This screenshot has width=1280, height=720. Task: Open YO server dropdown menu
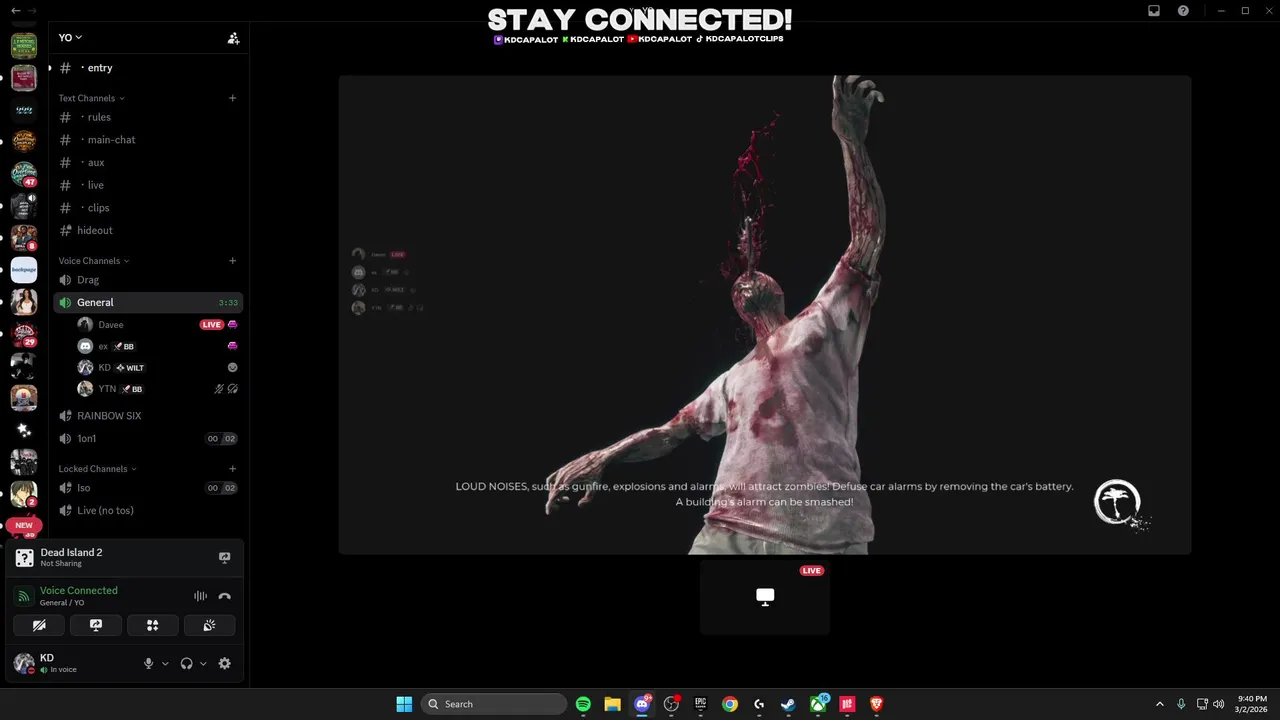(x=70, y=37)
